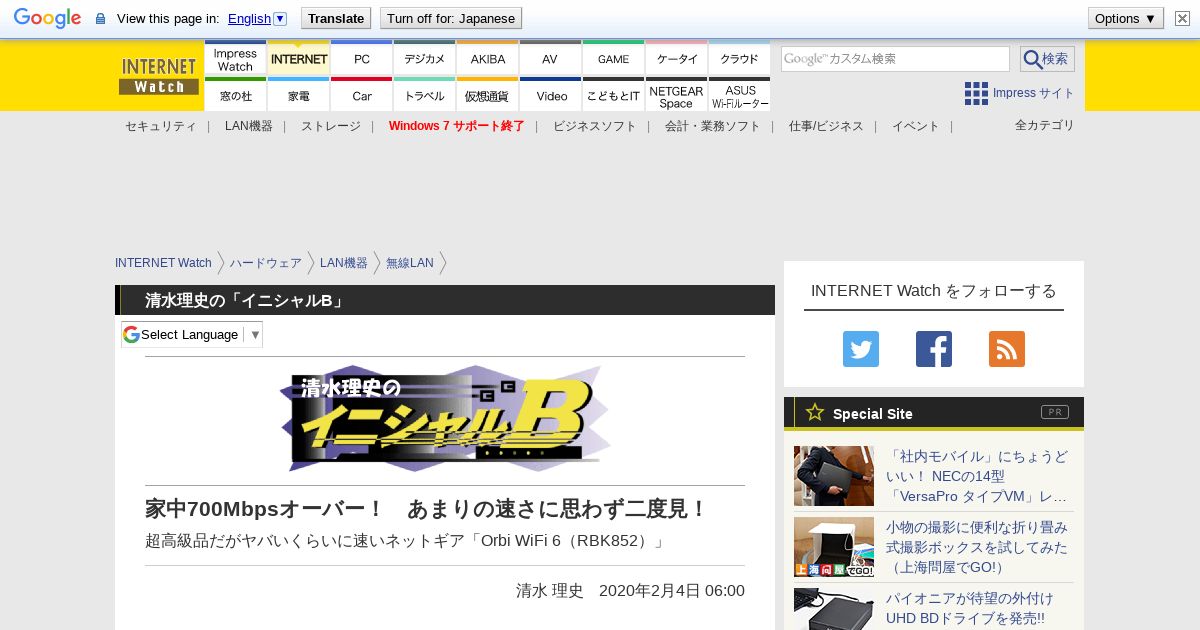Viewport: 1200px width, 630px height.
Task: Open the Impress Watch tab
Action: [235, 59]
